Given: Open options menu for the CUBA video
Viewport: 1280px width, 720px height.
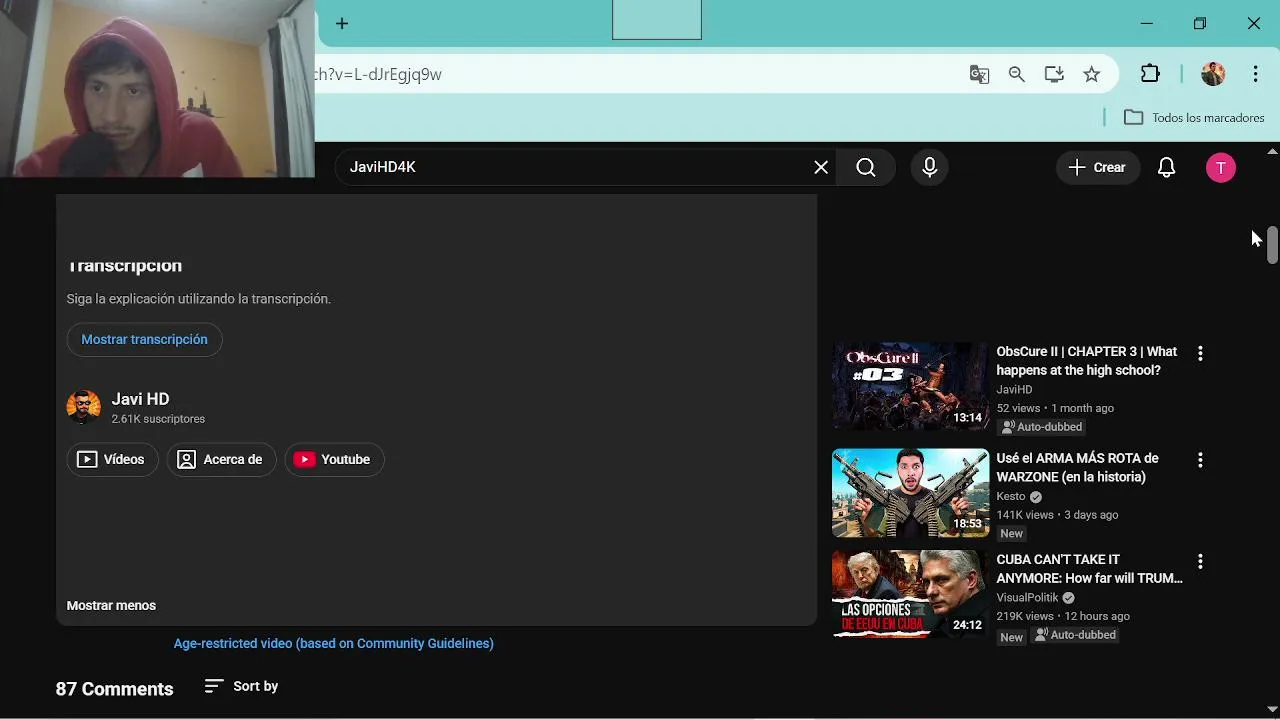Looking at the screenshot, I should click(x=1200, y=561).
